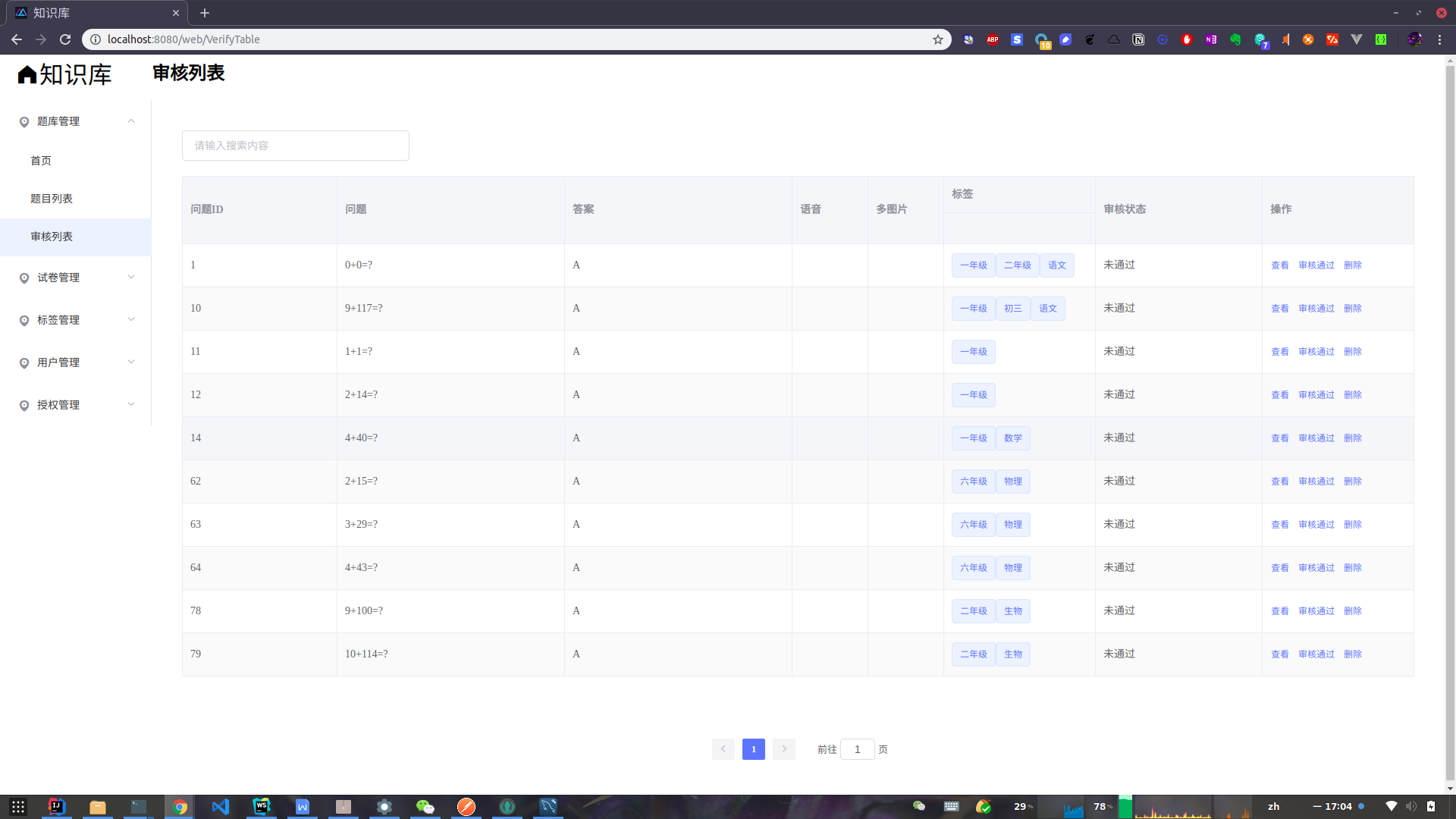Open the 题目列表 menu item
This screenshot has height=819, width=1456.
pyautogui.click(x=52, y=199)
